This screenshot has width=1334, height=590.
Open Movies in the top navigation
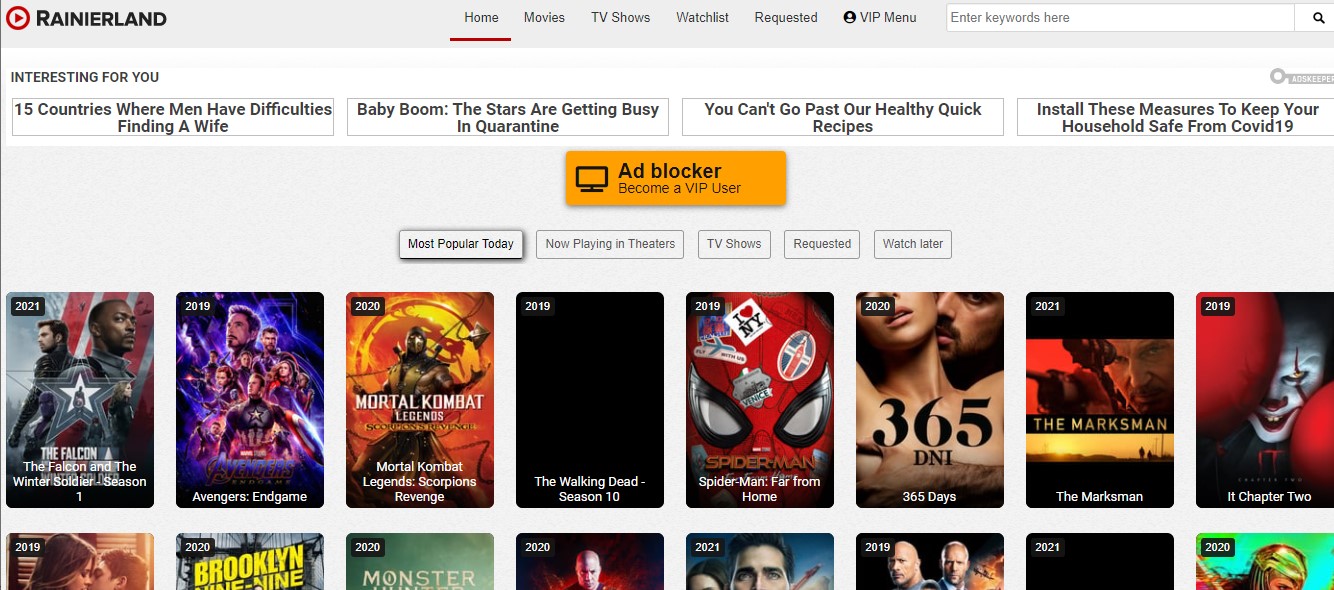[x=544, y=18]
